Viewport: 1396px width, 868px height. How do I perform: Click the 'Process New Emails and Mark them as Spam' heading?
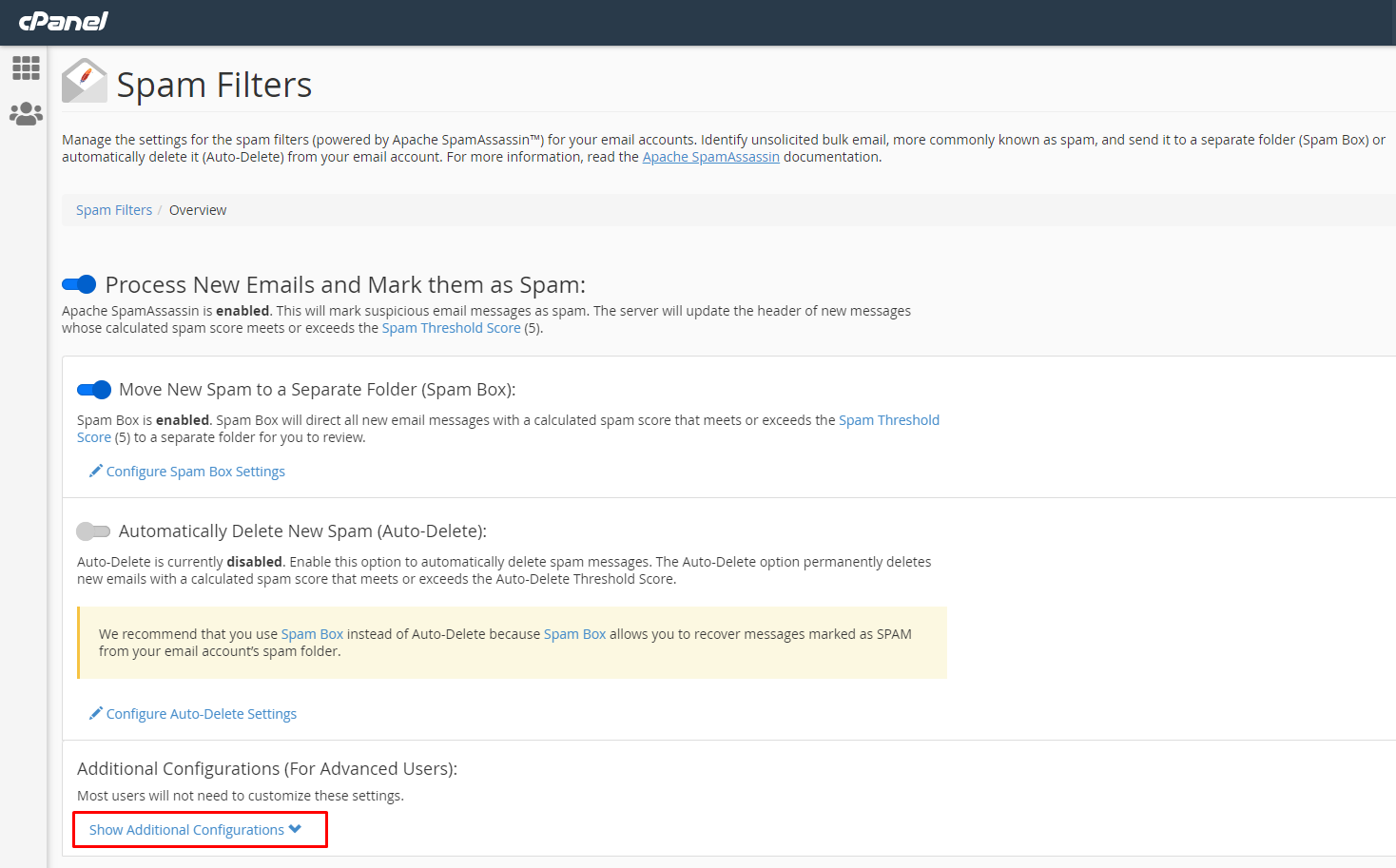click(345, 285)
